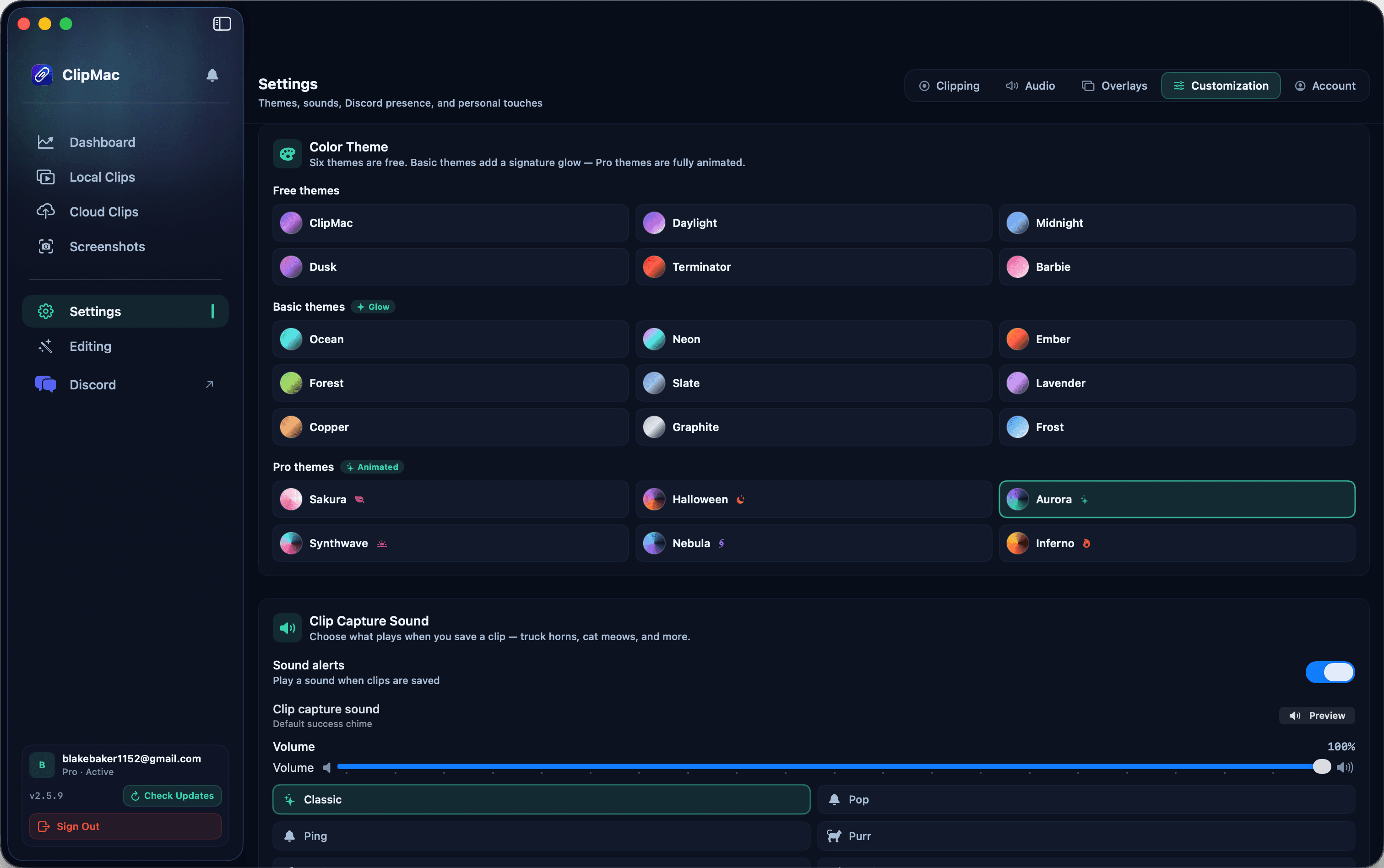Viewport: 1384px width, 868px height.
Task: Click the Discord arrow icon
Action: point(210,384)
